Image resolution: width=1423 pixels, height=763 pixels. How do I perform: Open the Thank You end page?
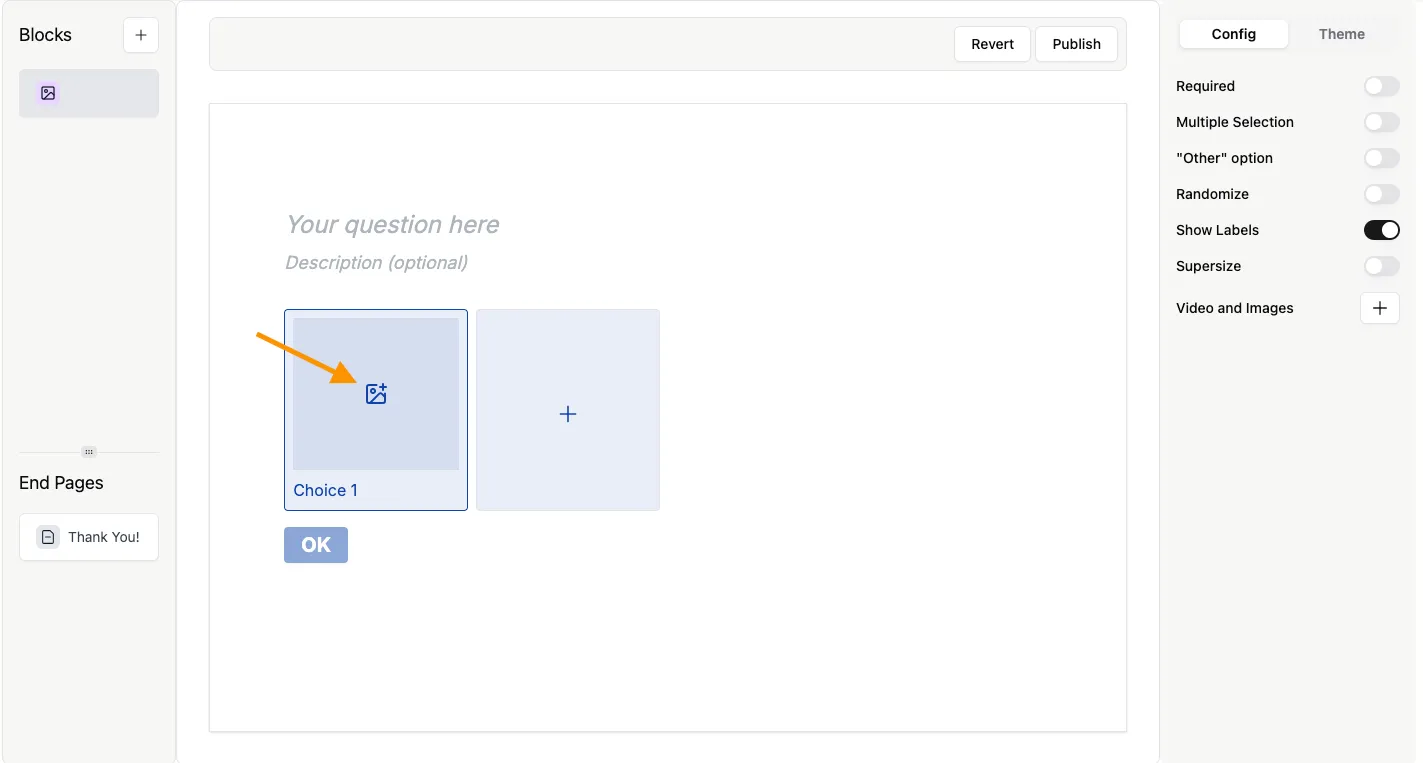(x=88, y=537)
